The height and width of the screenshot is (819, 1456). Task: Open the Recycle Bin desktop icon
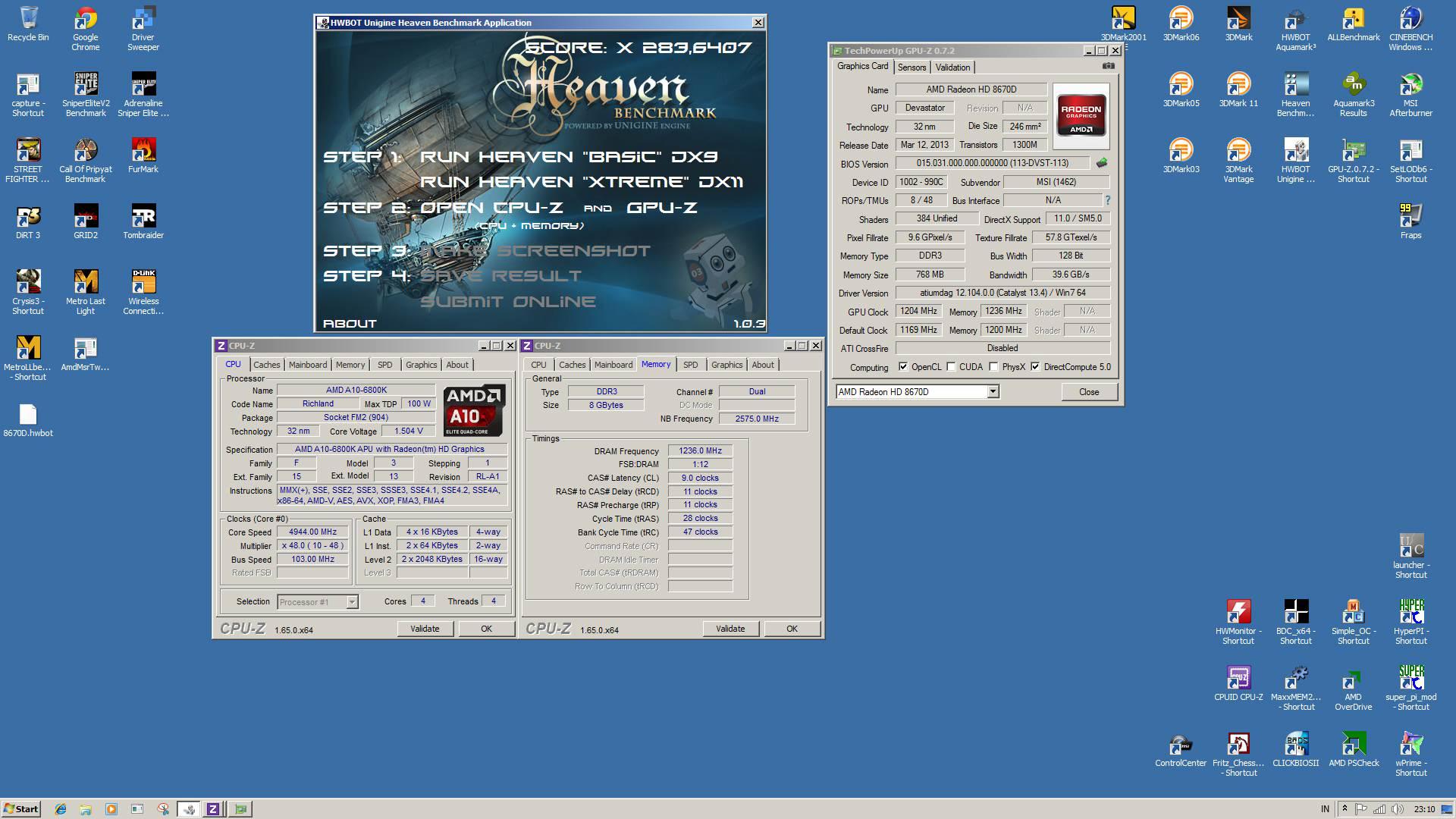pyautogui.click(x=28, y=24)
